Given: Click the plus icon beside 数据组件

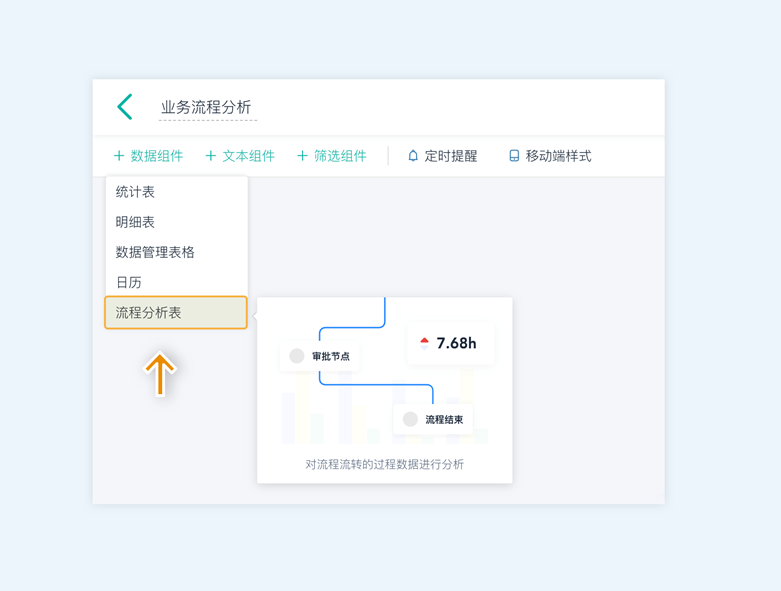Looking at the screenshot, I should coord(119,156).
